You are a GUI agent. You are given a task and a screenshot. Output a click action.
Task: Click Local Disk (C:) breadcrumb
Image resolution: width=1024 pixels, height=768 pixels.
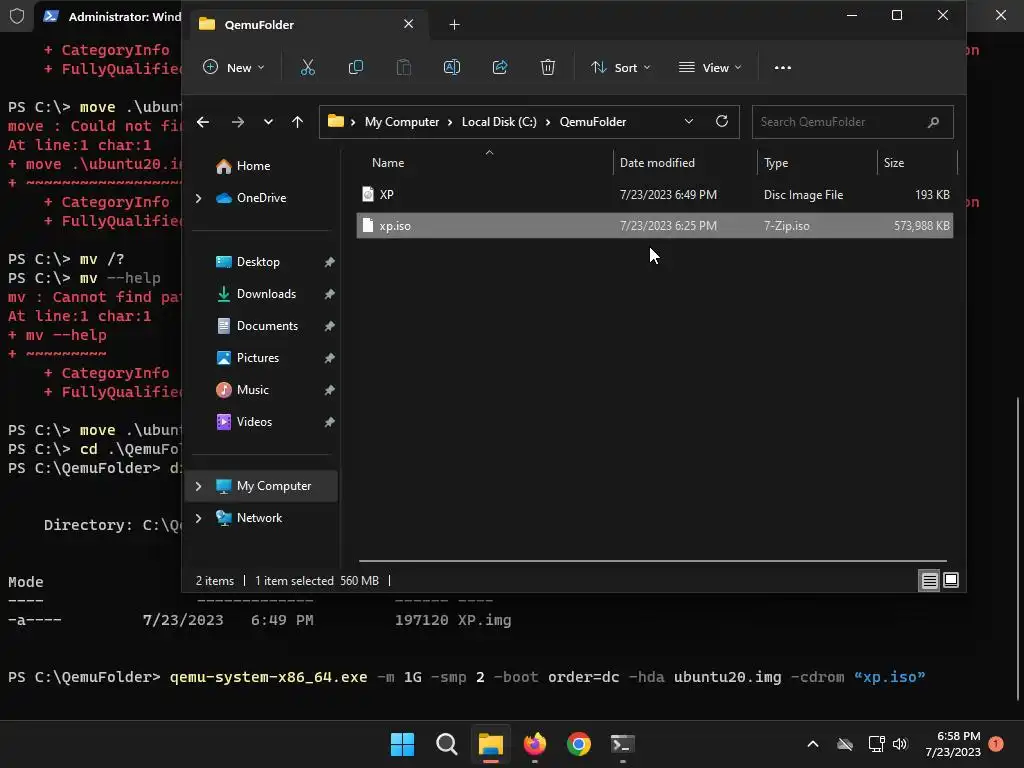499,122
